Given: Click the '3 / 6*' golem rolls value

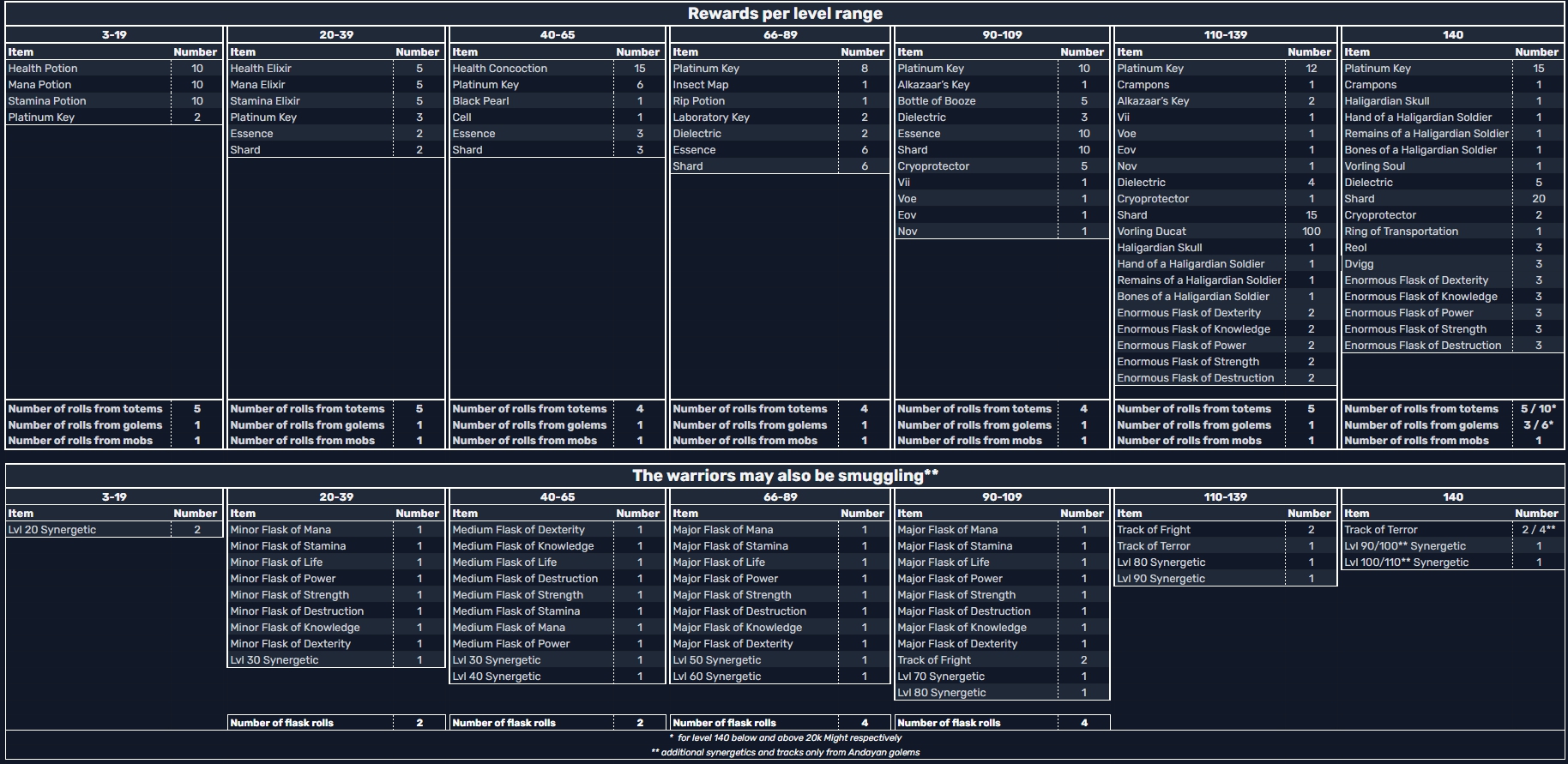Looking at the screenshot, I should 1539,425.
